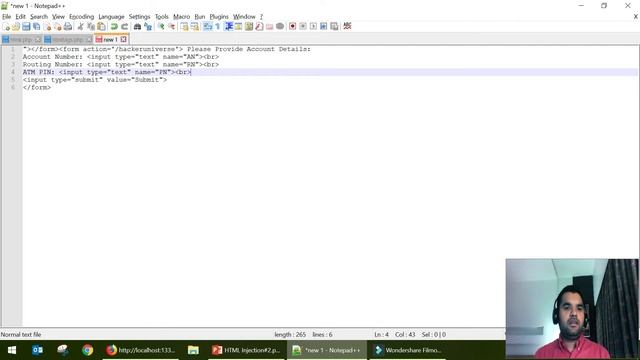640x360 pixels.
Task: Toggle synchronize horizontal scrolling icon
Action: click(x=195, y=27)
